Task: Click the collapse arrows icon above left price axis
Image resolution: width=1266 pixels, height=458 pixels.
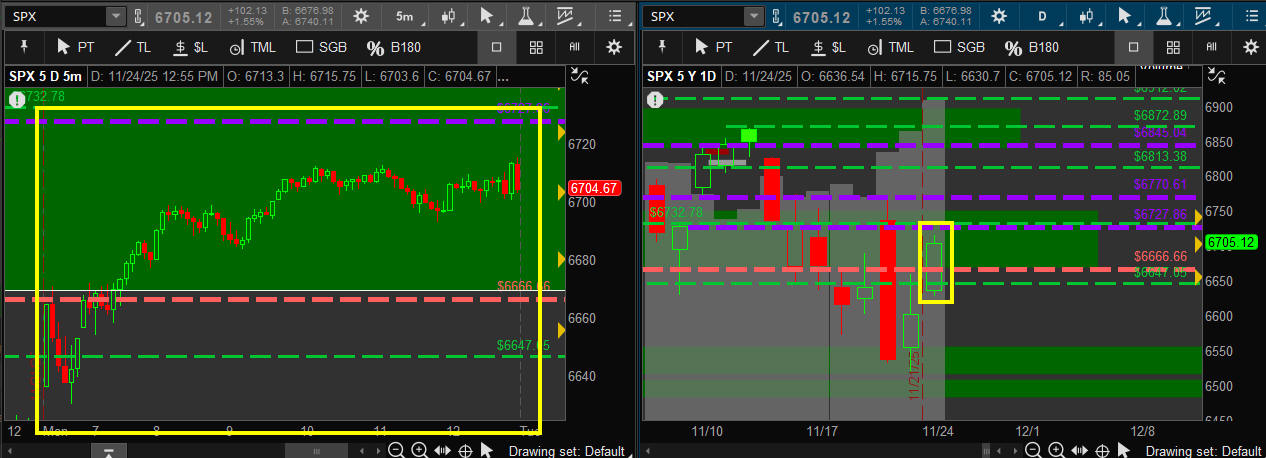Action: point(577,77)
